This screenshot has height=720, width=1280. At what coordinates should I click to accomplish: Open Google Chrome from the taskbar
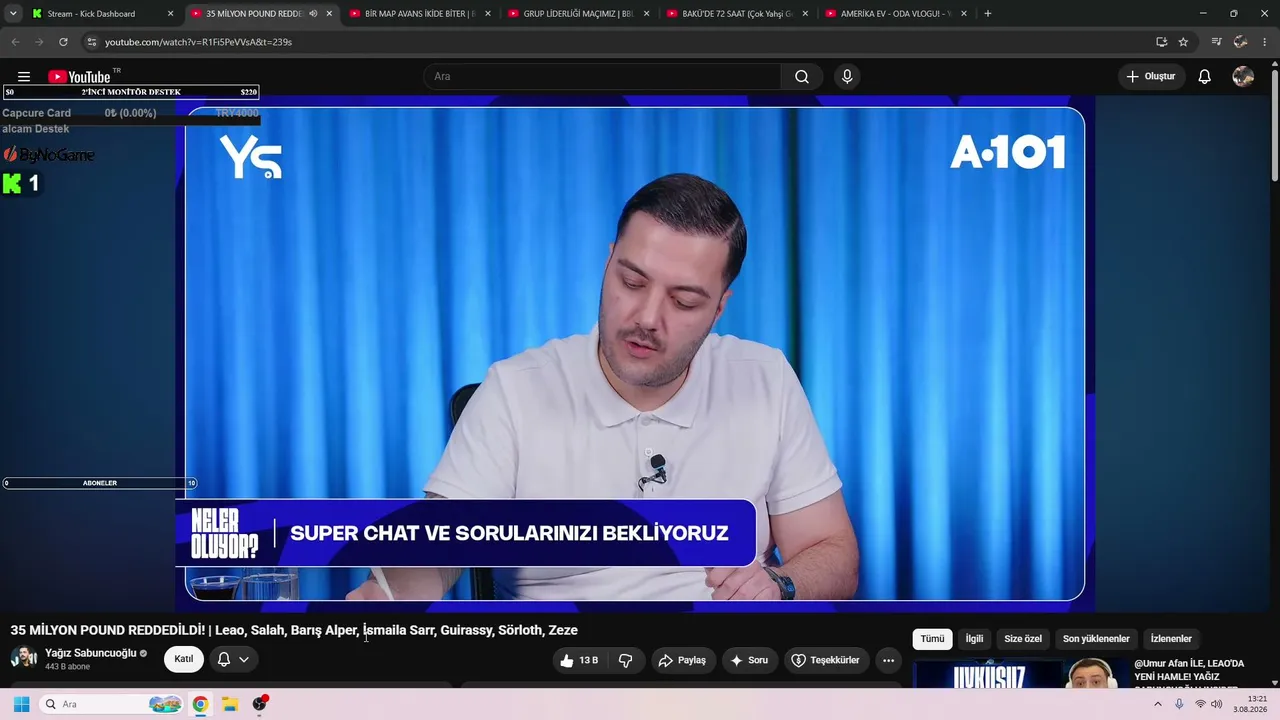200,704
